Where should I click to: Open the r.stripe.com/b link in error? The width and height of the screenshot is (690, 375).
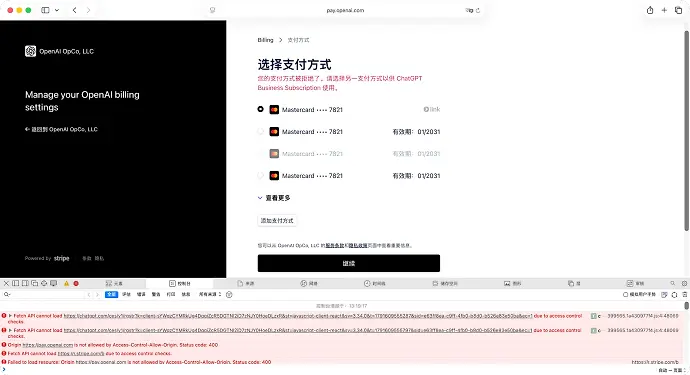coord(81,353)
